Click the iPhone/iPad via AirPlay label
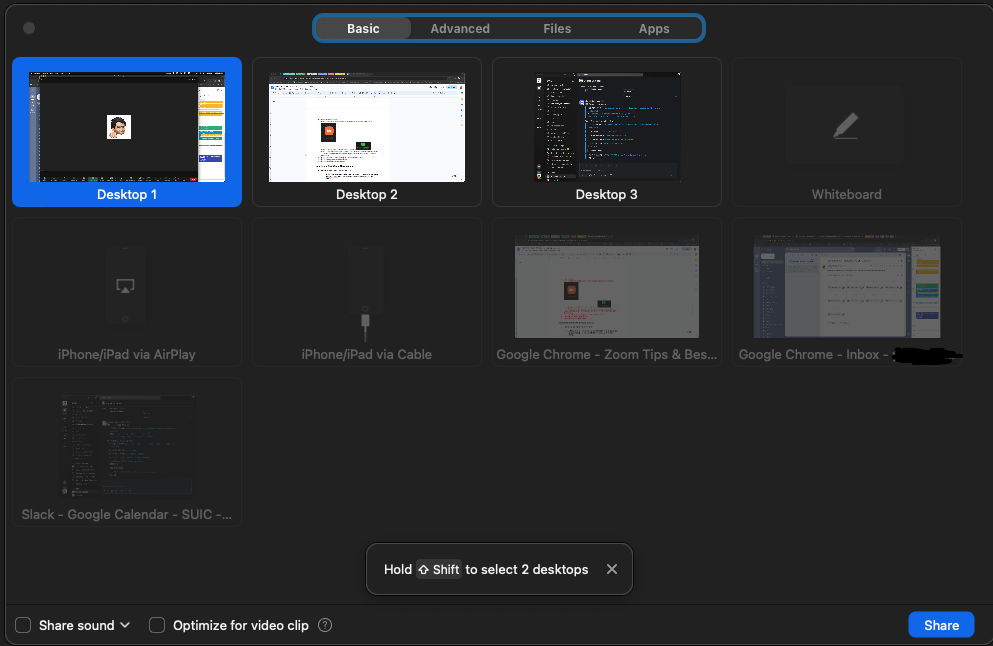 point(127,355)
